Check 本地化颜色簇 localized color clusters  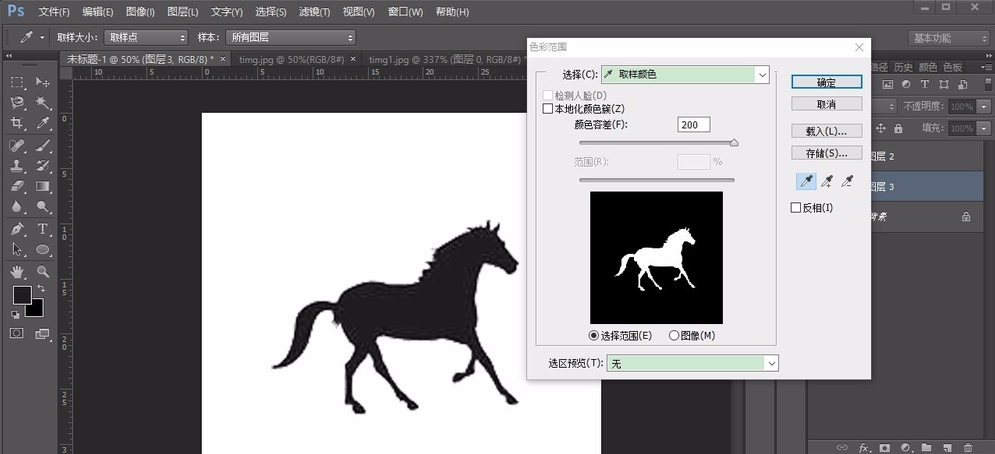tap(547, 108)
